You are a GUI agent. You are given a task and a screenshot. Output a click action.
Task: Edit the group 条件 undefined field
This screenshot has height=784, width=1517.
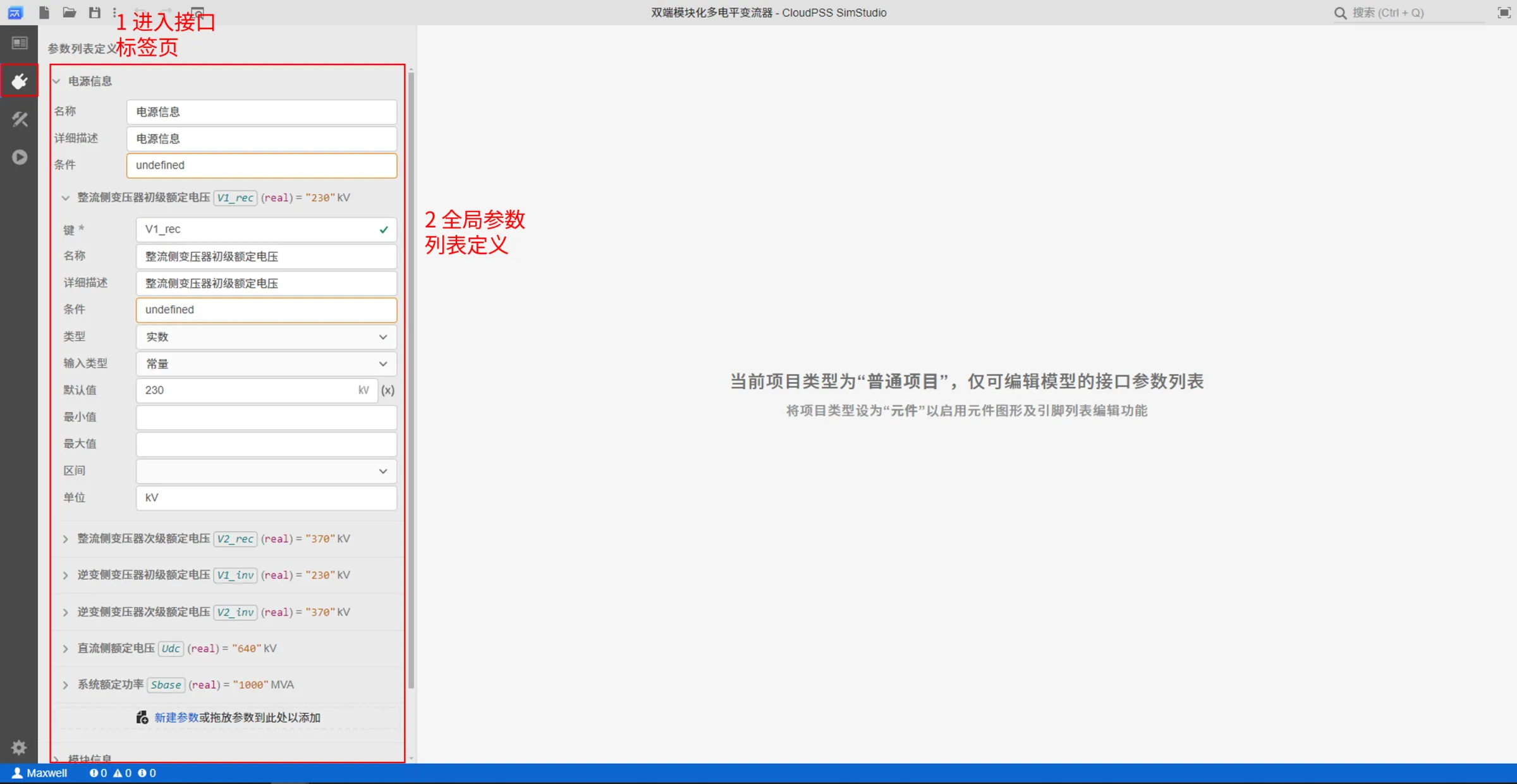(x=262, y=166)
